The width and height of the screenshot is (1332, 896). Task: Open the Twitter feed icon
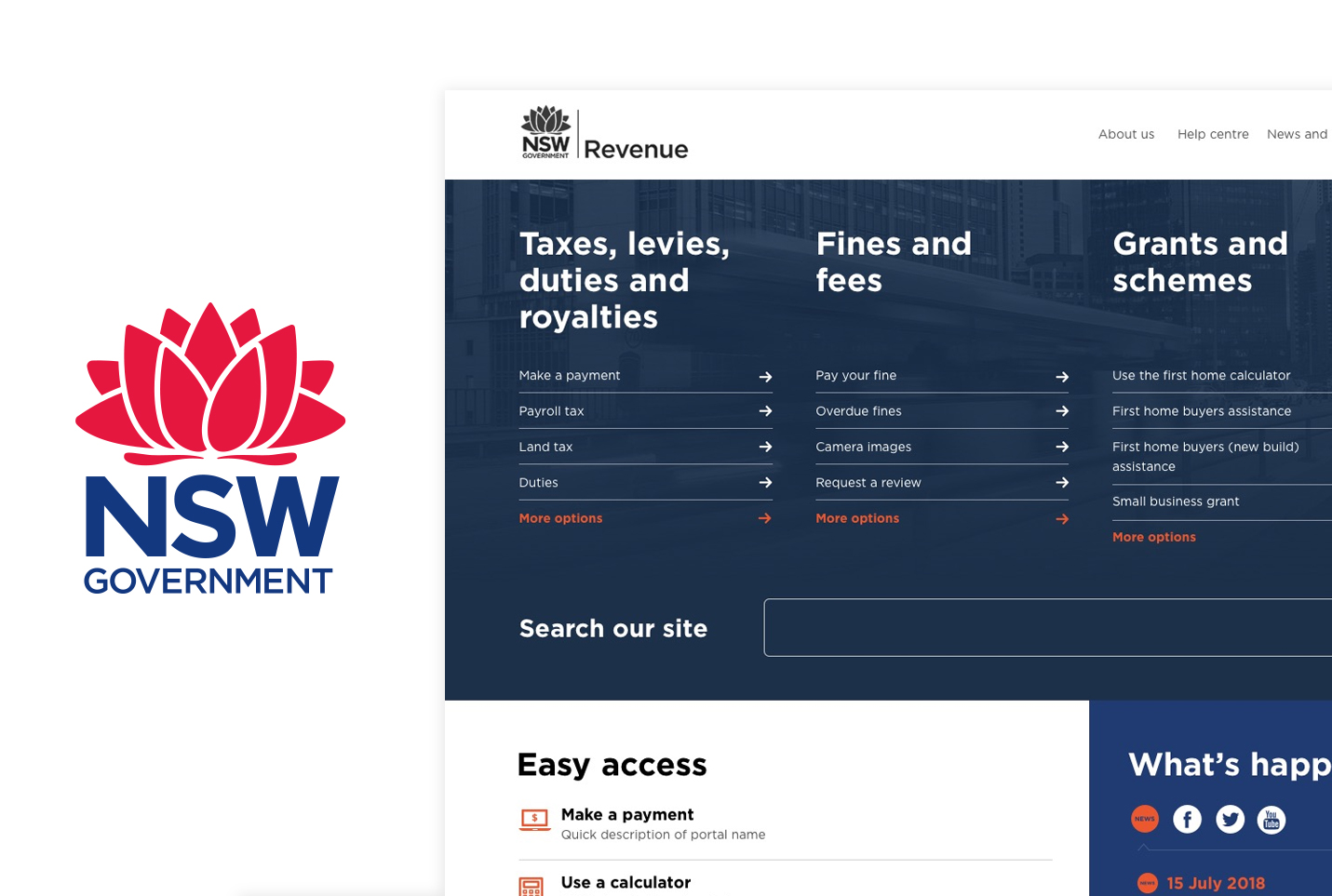1230,819
